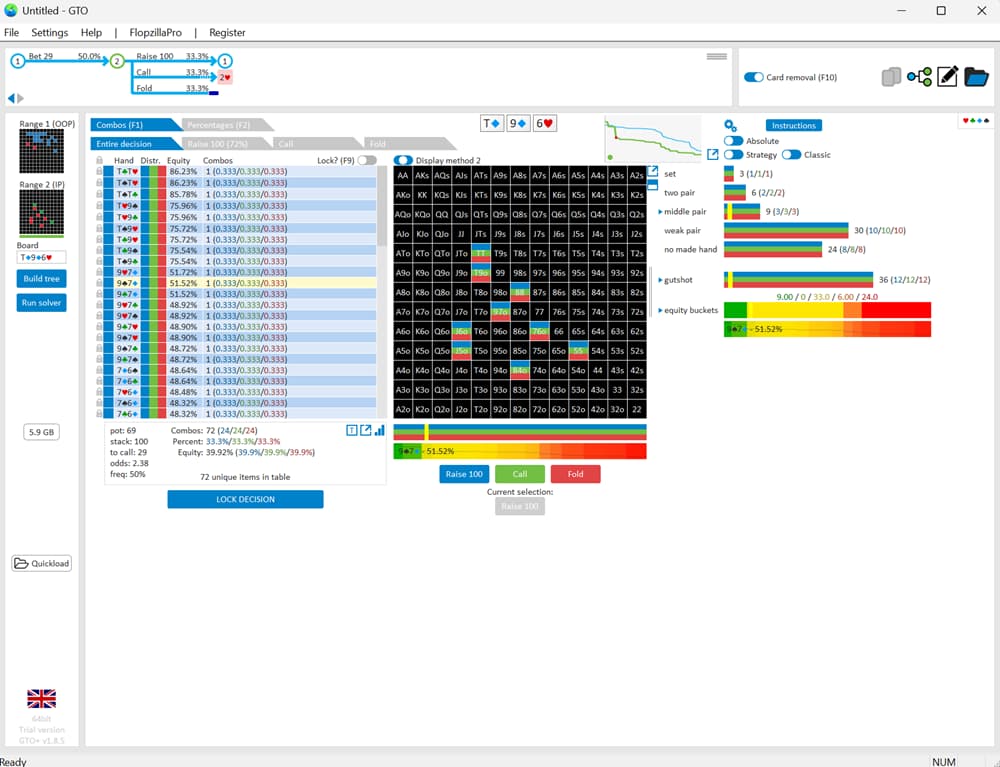Click the text T icon in stats panel
This screenshot has width=1000, height=767.
click(351, 430)
